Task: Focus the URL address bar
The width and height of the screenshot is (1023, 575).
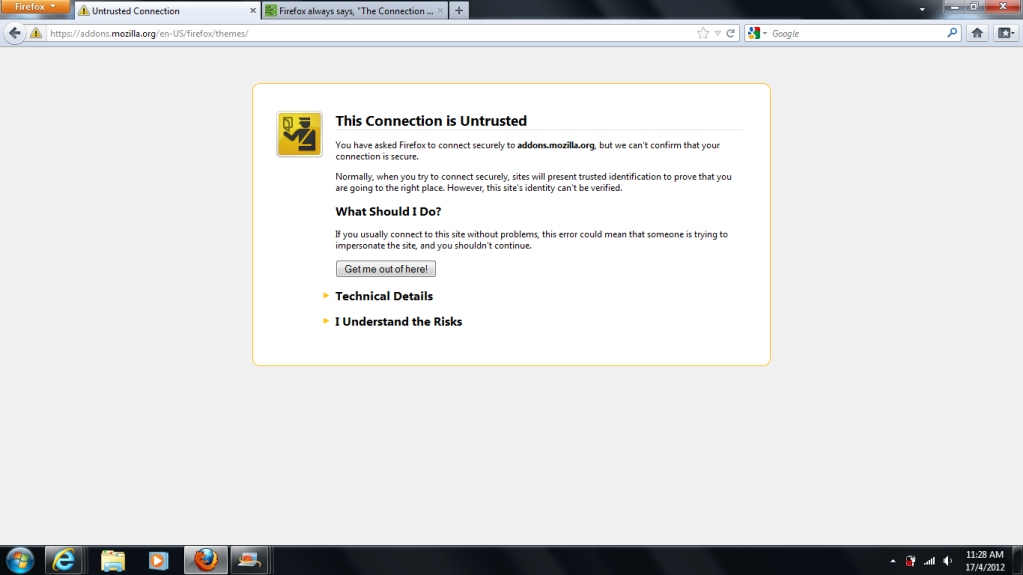Action: click(x=372, y=33)
